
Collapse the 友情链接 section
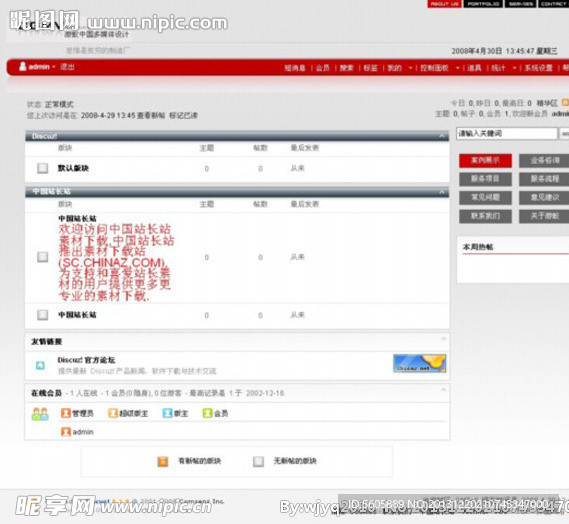click(x=443, y=339)
